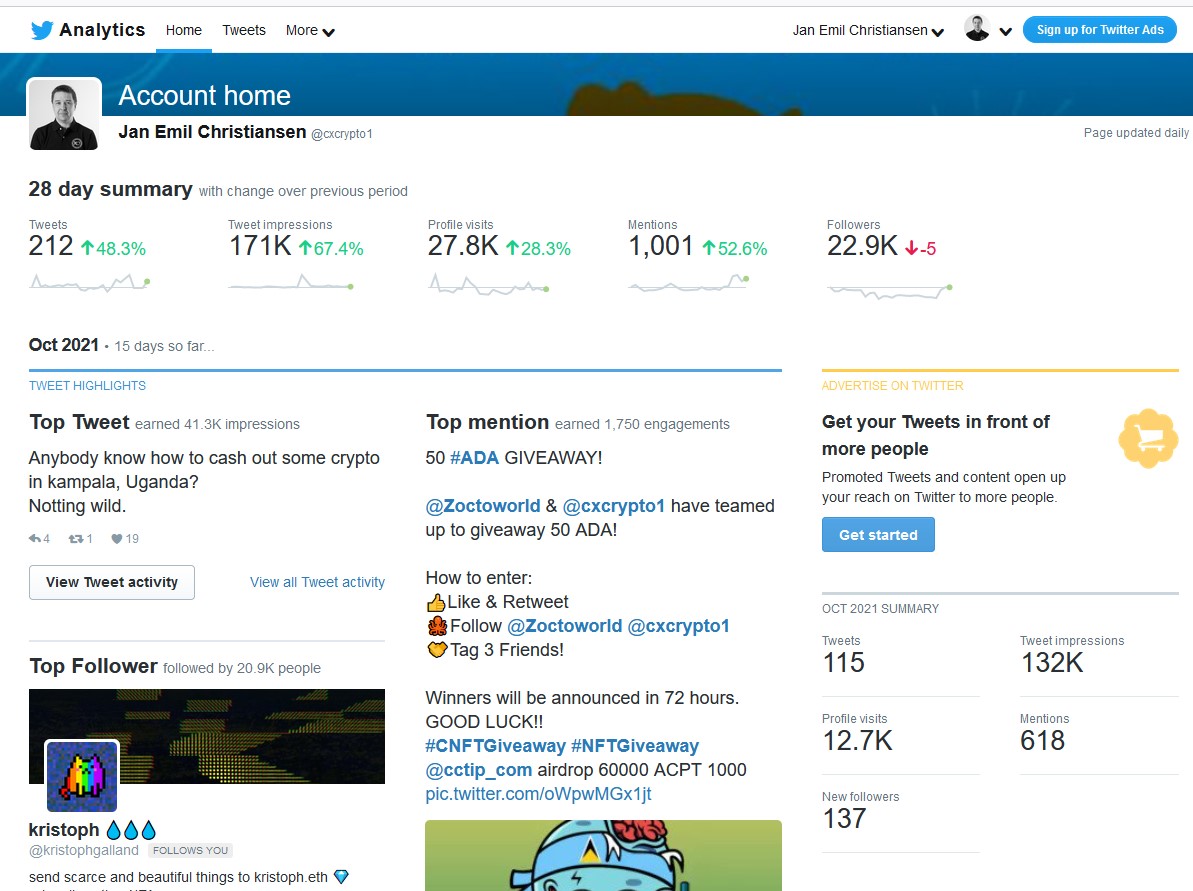The image size is (1193, 891).
Task: Click the ADVERTISE ON TWITTER heading
Action: coord(892,386)
